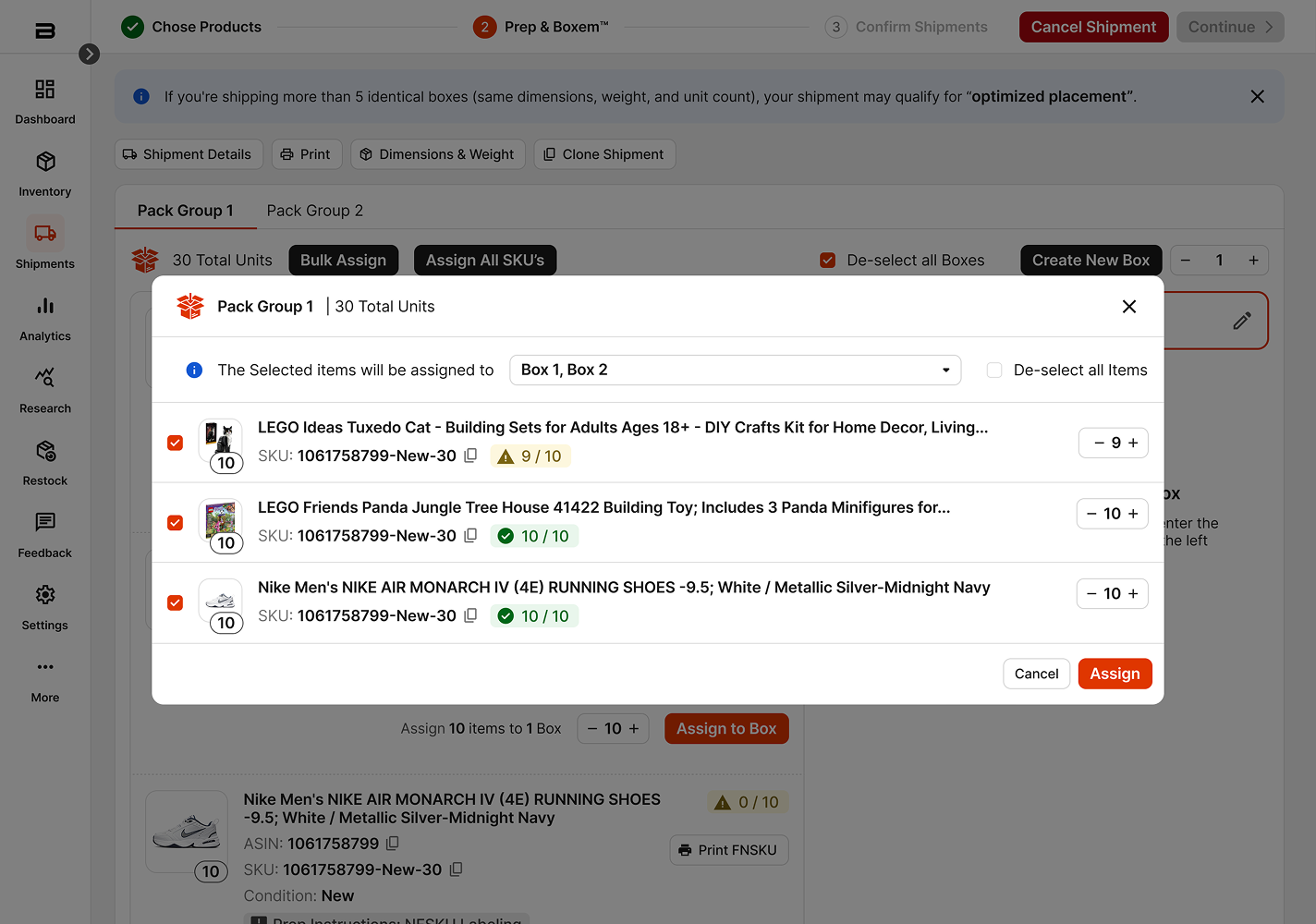
Task: Open the Dashboard sidebar icon
Action: click(x=44, y=90)
